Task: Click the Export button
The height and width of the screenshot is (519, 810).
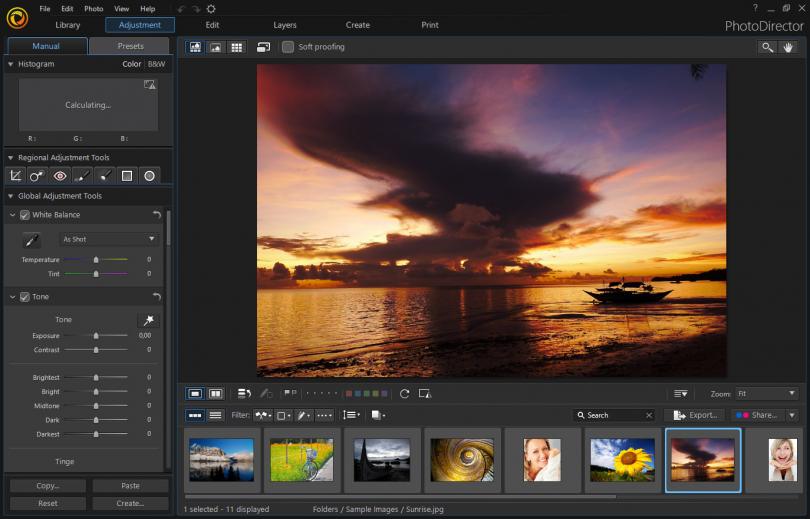Action: point(694,415)
